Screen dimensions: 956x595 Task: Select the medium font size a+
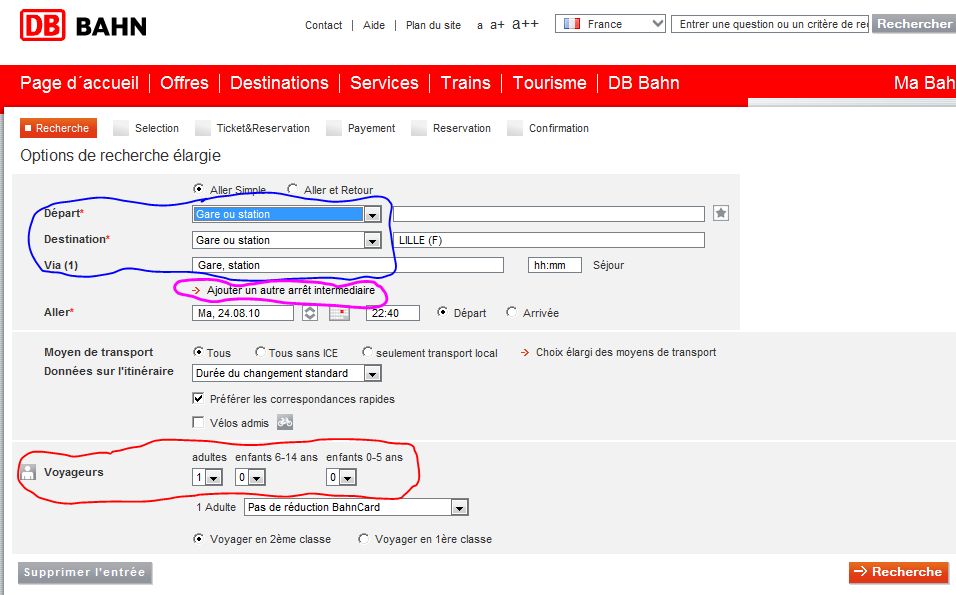pos(497,25)
